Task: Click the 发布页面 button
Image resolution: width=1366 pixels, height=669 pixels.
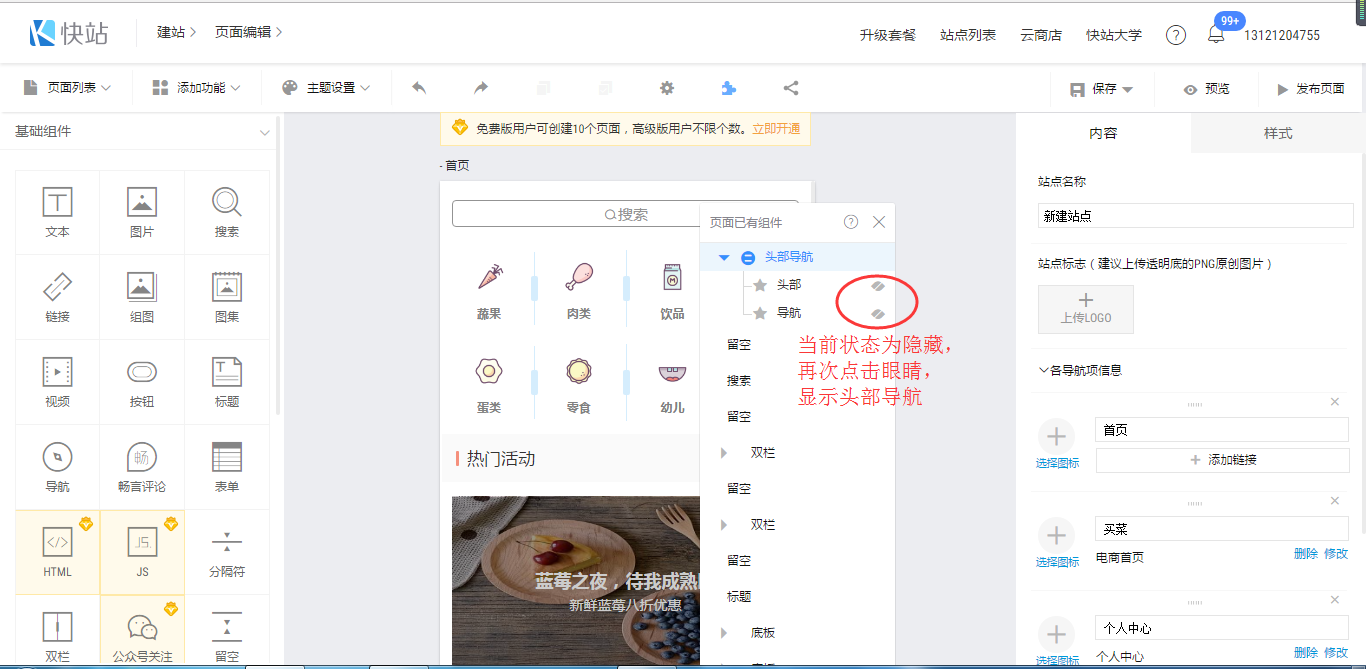Action: [x=1310, y=89]
